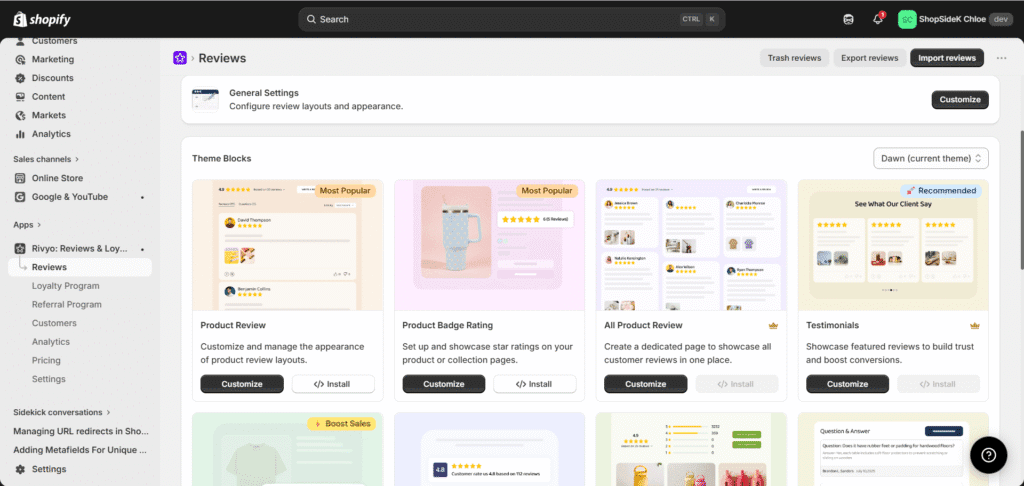Click Customize on Testimonials card
1024x486 pixels.
coord(848,384)
